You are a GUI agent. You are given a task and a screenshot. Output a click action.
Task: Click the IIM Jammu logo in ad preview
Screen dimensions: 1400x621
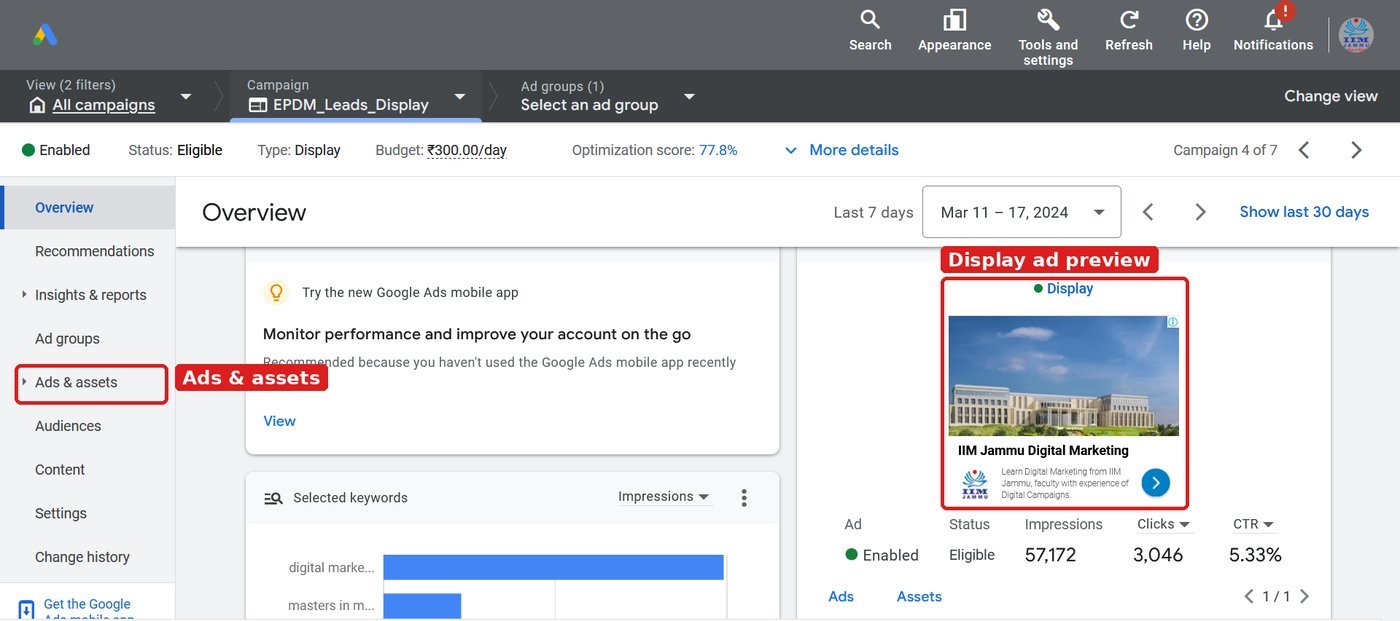click(974, 483)
